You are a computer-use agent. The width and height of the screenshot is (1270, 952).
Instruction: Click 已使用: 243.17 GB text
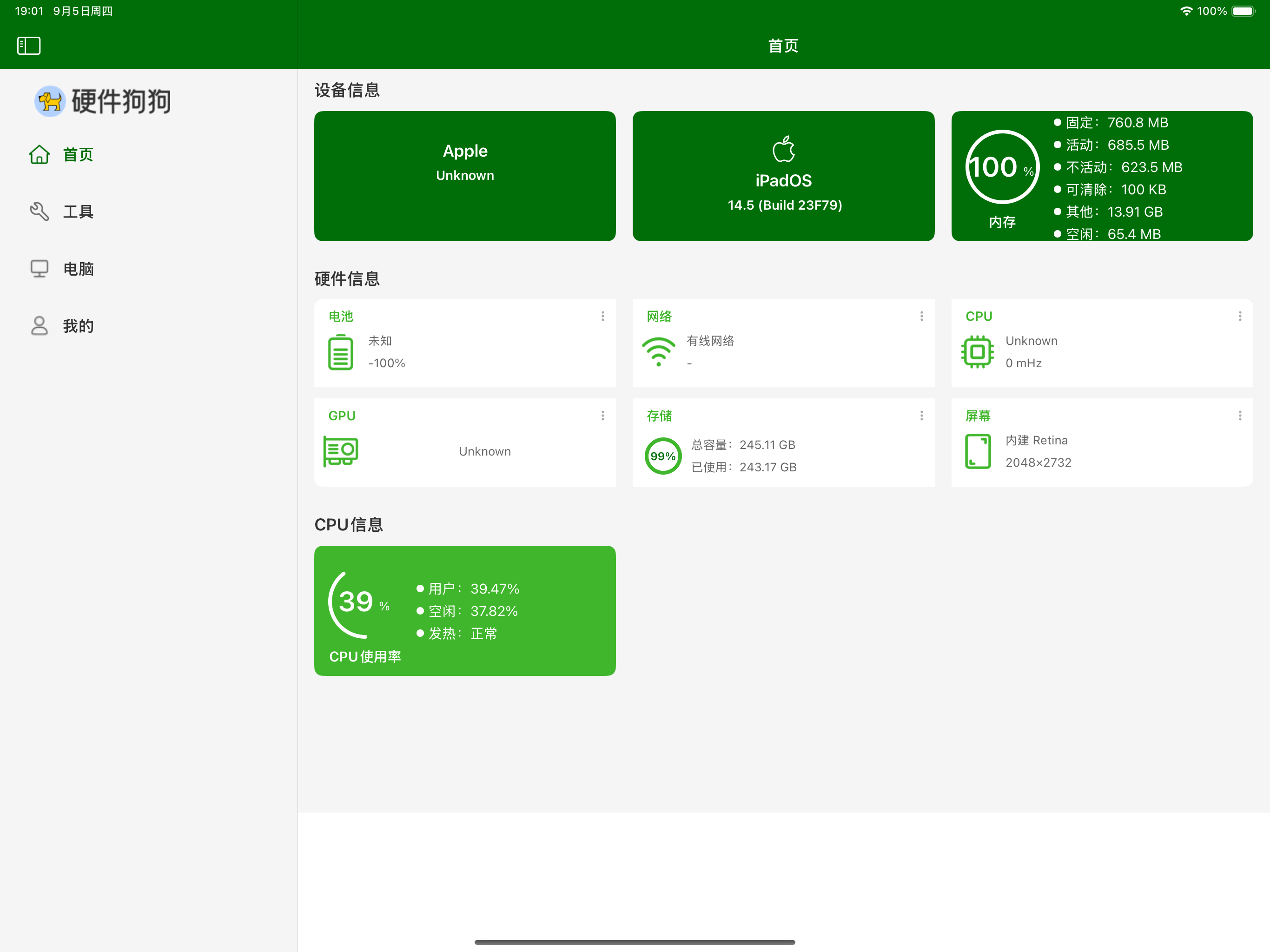(x=743, y=467)
